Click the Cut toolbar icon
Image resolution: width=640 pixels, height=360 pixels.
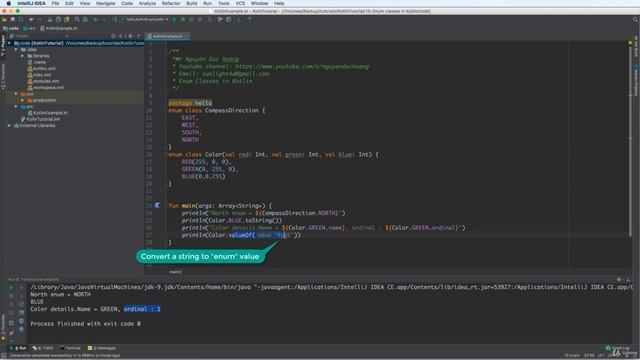(50, 19)
